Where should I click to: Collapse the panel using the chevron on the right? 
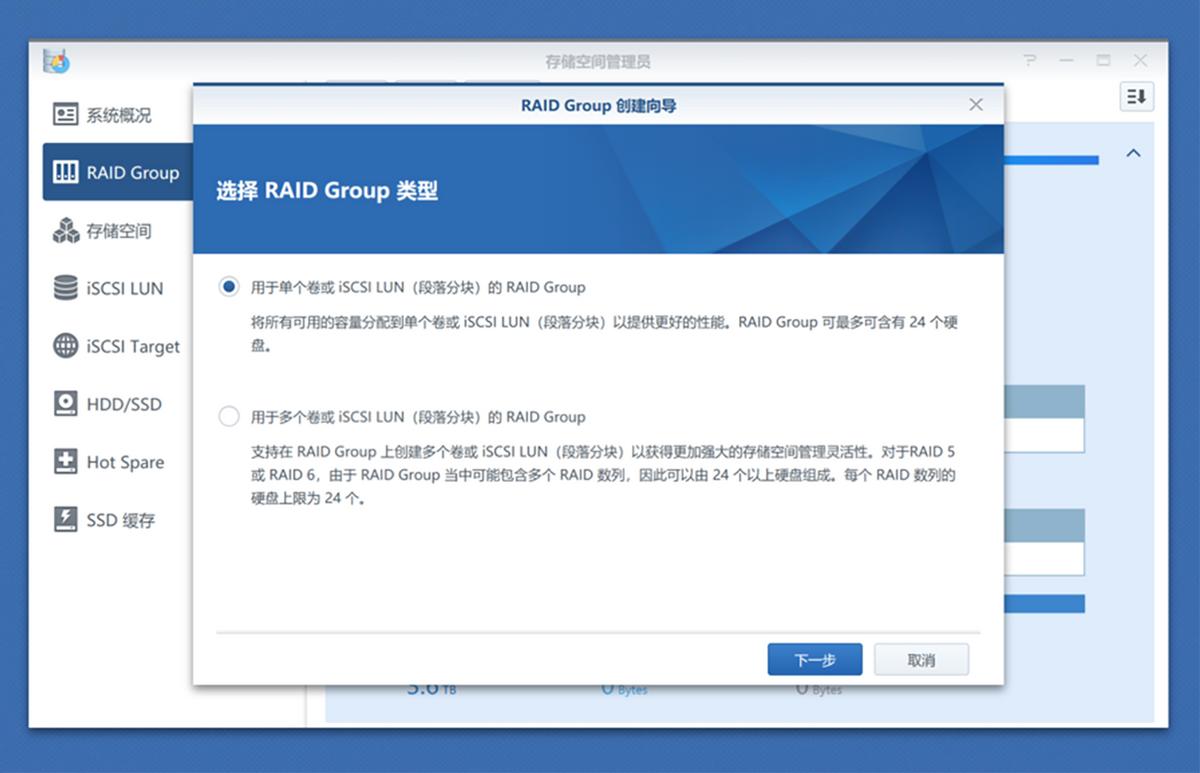click(x=1134, y=153)
